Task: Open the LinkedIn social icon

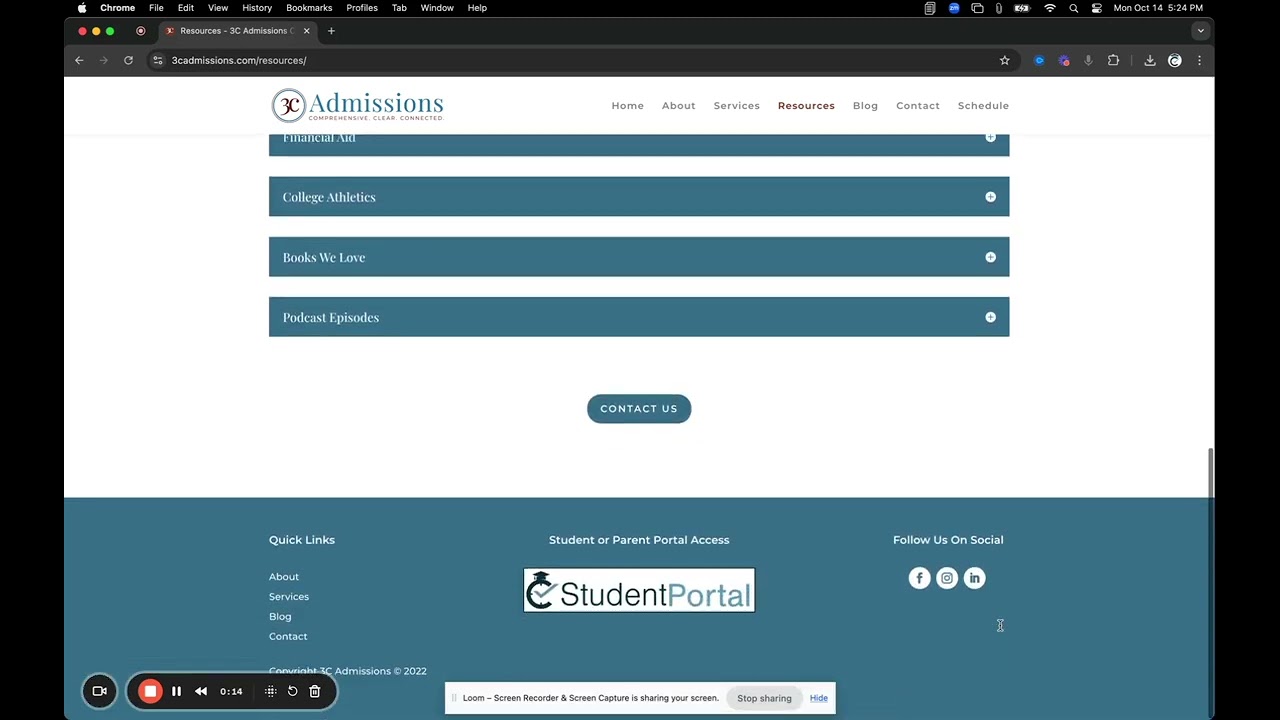Action: tap(974, 578)
